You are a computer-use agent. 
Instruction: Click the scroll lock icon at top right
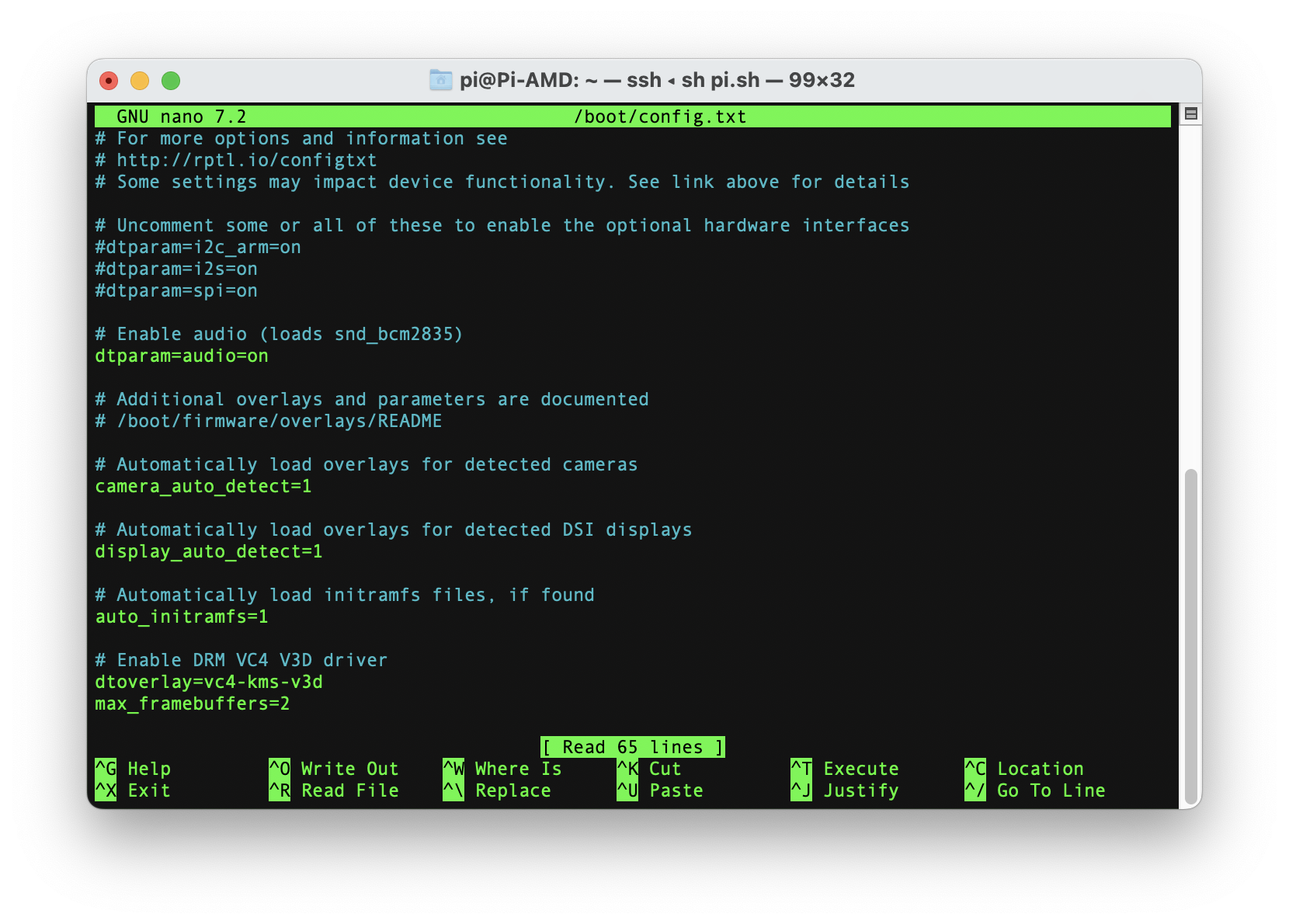[1190, 113]
